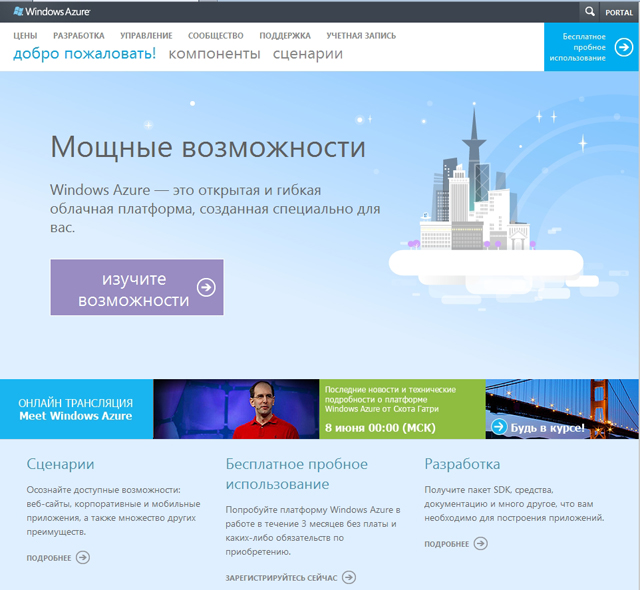Click arrow icon under Сценарии section
The height and width of the screenshot is (590, 640).
click(83, 557)
